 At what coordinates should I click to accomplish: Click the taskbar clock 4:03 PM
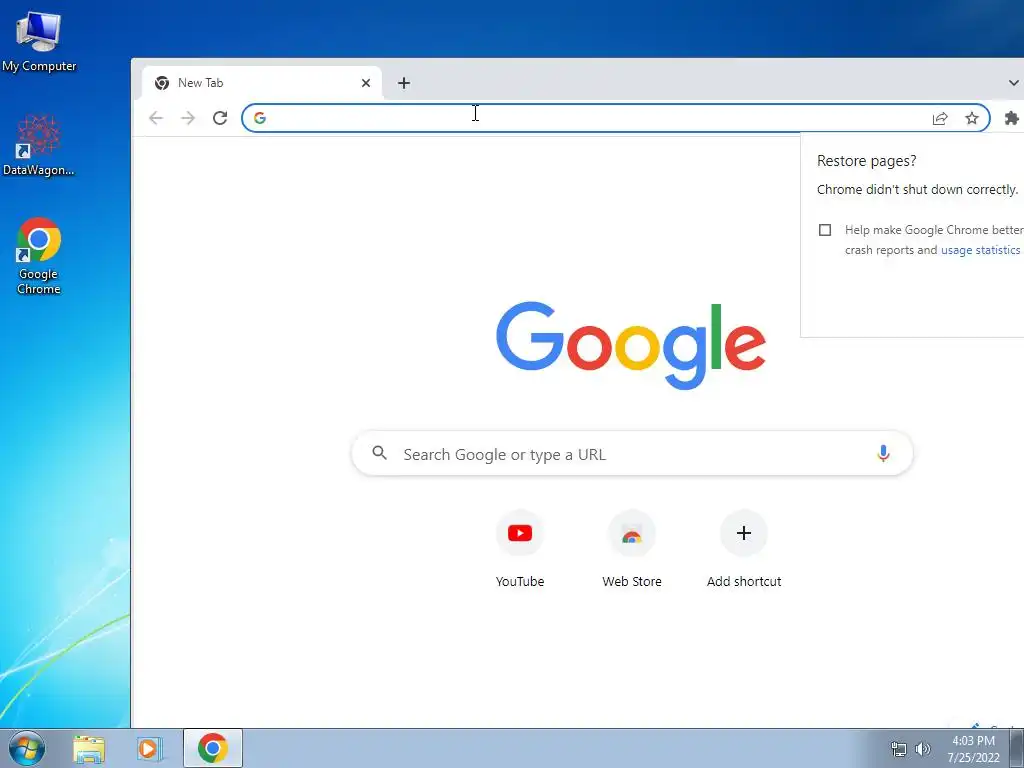[973, 741]
